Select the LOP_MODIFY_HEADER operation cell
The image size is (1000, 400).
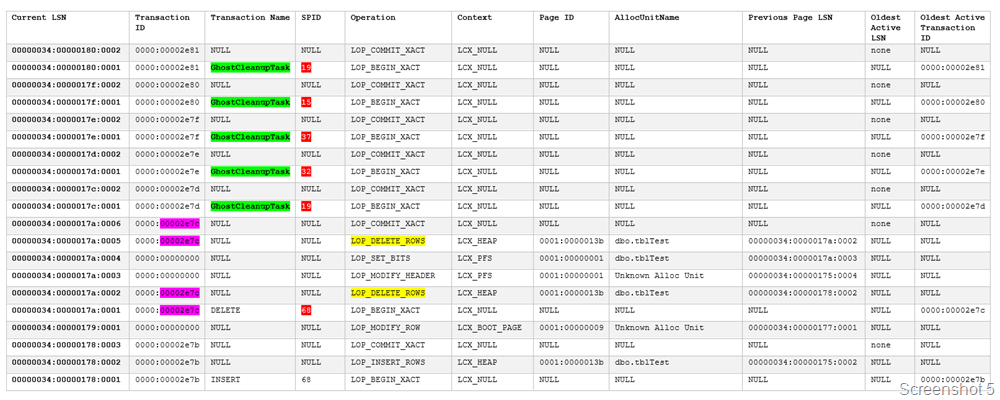(393, 276)
